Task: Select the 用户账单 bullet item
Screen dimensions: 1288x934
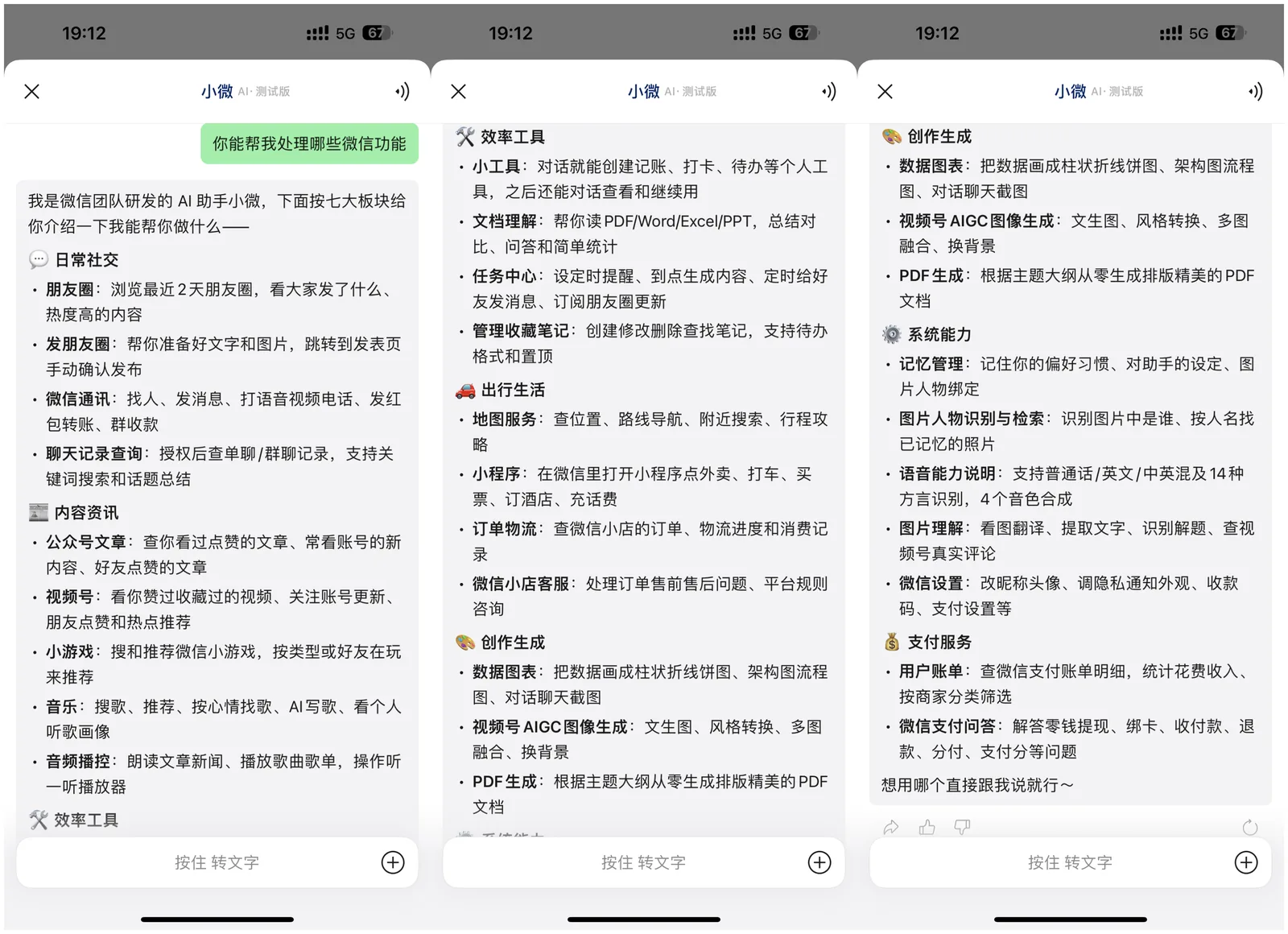Action: pyautogui.click(x=1071, y=684)
